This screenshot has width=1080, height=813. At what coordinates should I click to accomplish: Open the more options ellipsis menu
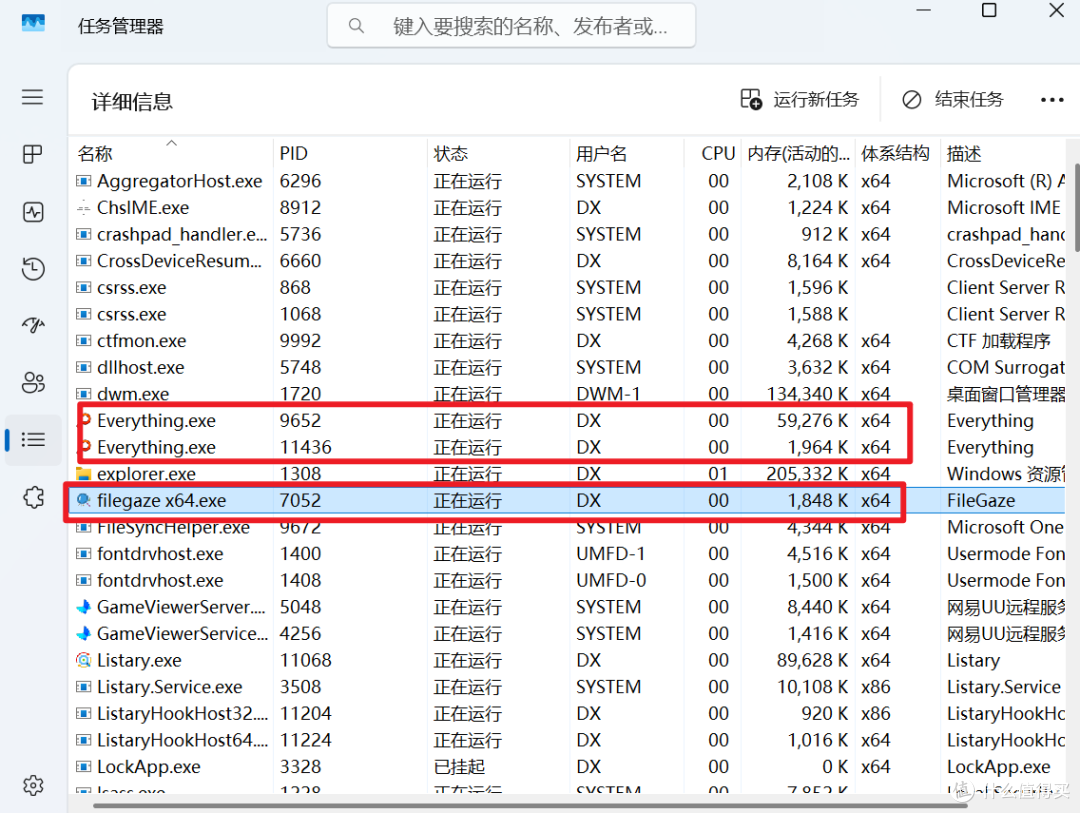tap(1052, 101)
